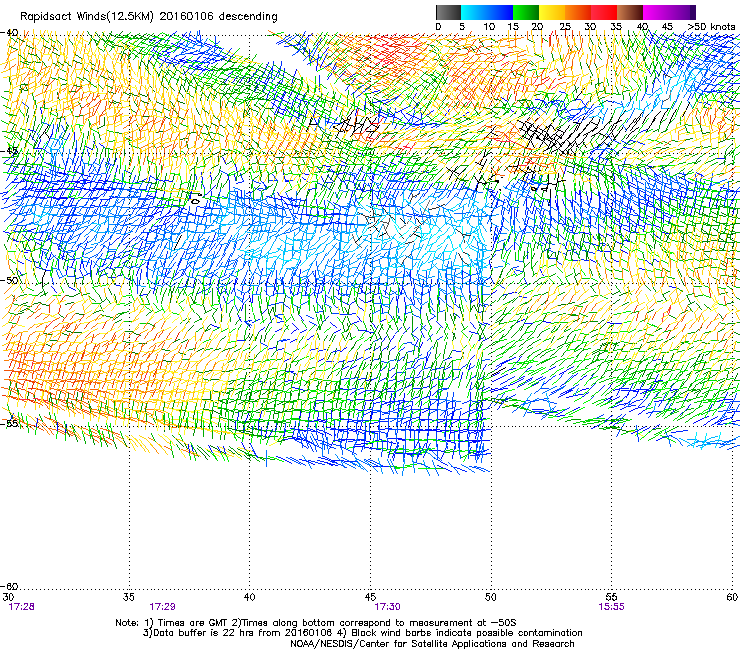Screen dimensions: 740x650
Task: Click the -50 latitude axis label
Action: point(9,280)
